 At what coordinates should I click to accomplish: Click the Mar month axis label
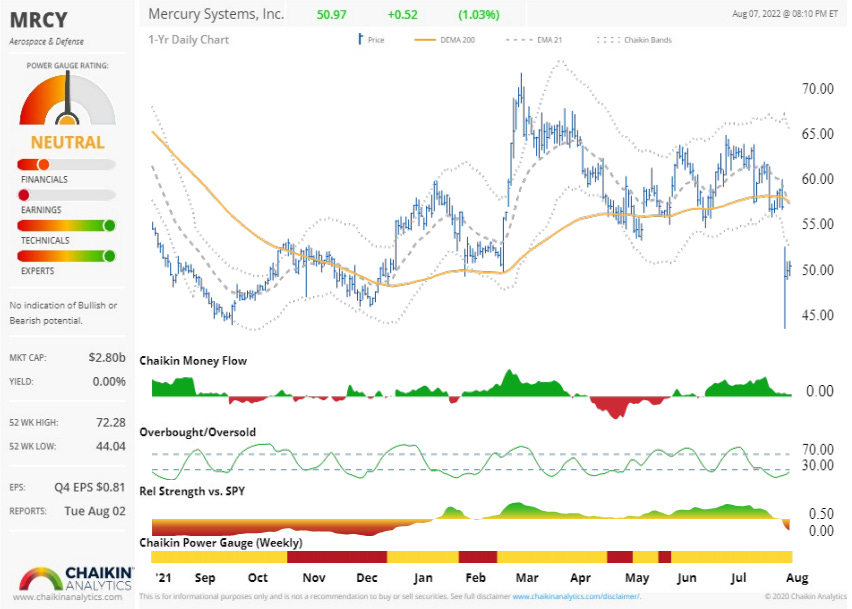(x=527, y=578)
